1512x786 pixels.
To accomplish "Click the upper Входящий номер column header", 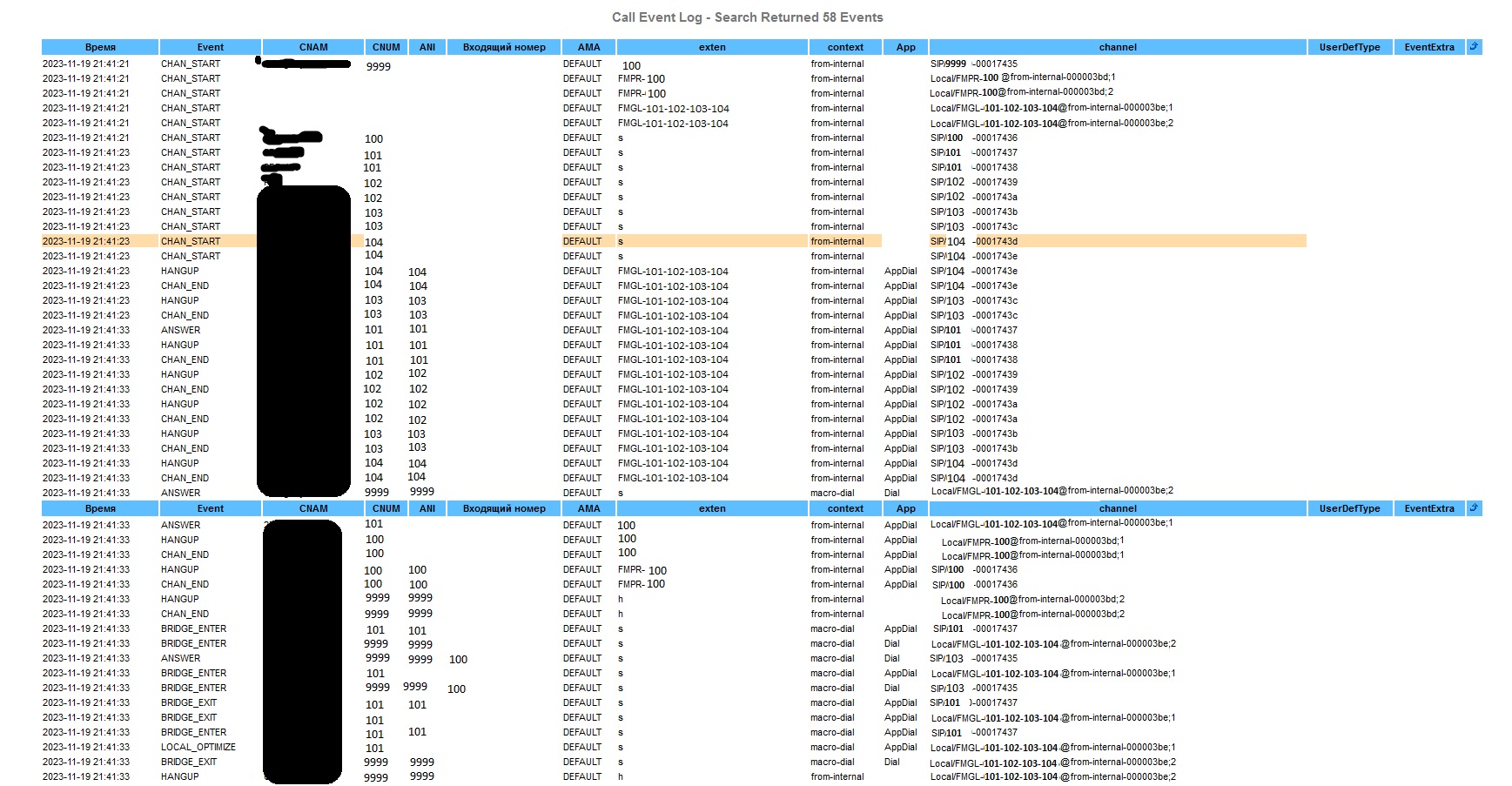I will coord(504,48).
